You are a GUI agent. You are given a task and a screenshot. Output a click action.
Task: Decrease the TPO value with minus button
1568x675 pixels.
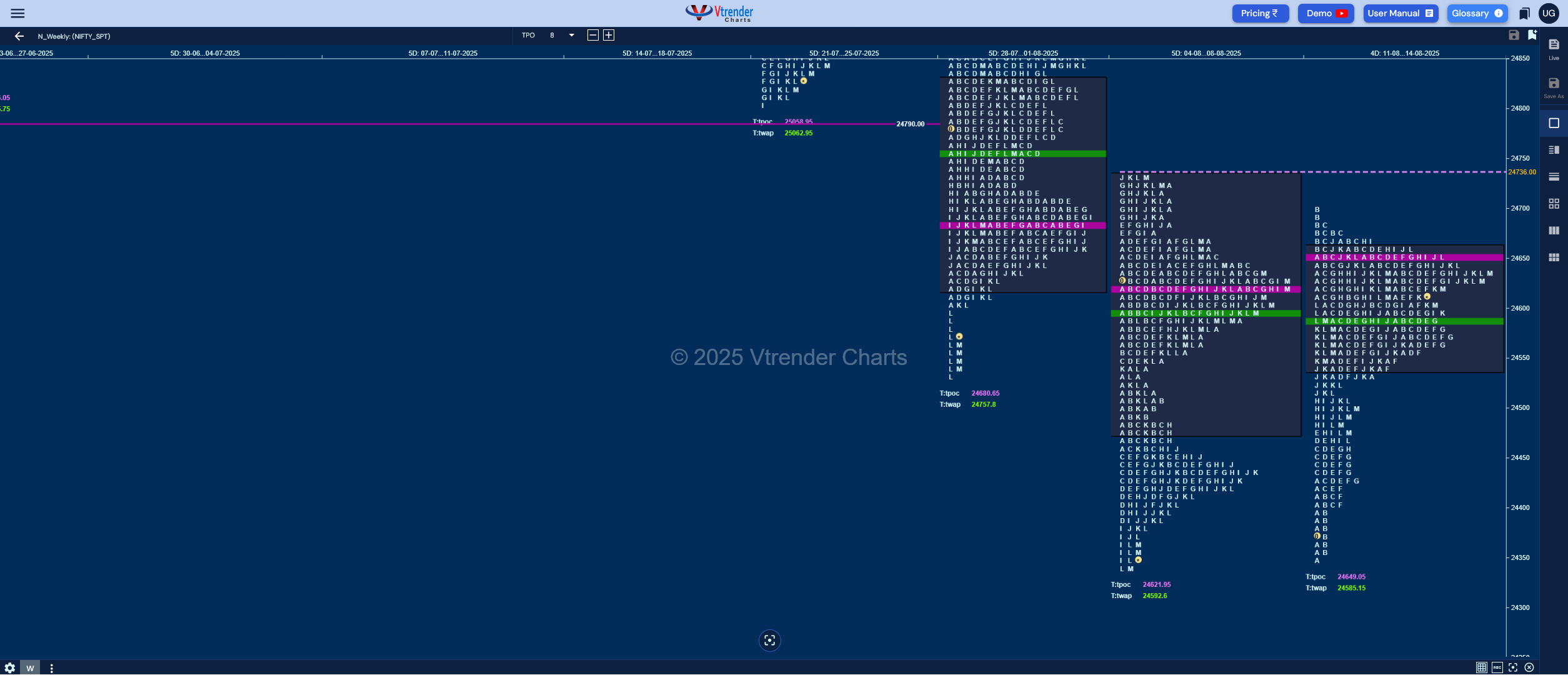point(592,35)
